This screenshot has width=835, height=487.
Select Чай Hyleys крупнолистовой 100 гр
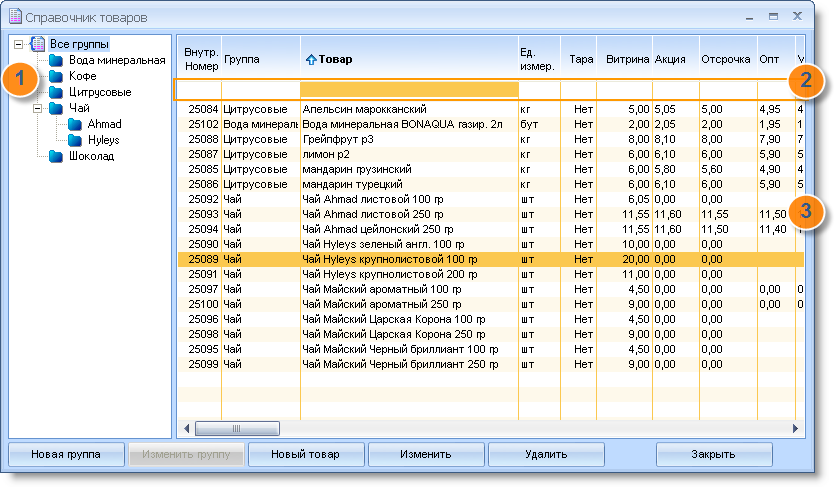(490, 259)
